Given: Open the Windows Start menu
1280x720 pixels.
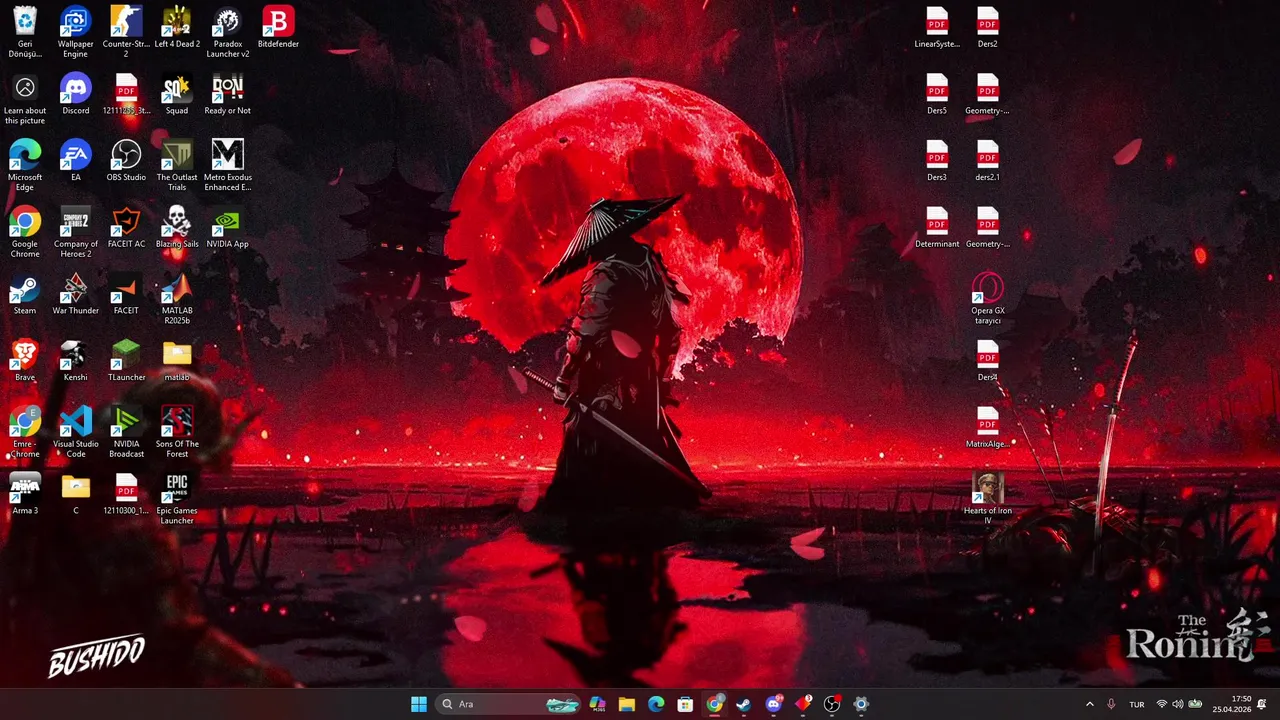Looking at the screenshot, I should [x=419, y=704].
